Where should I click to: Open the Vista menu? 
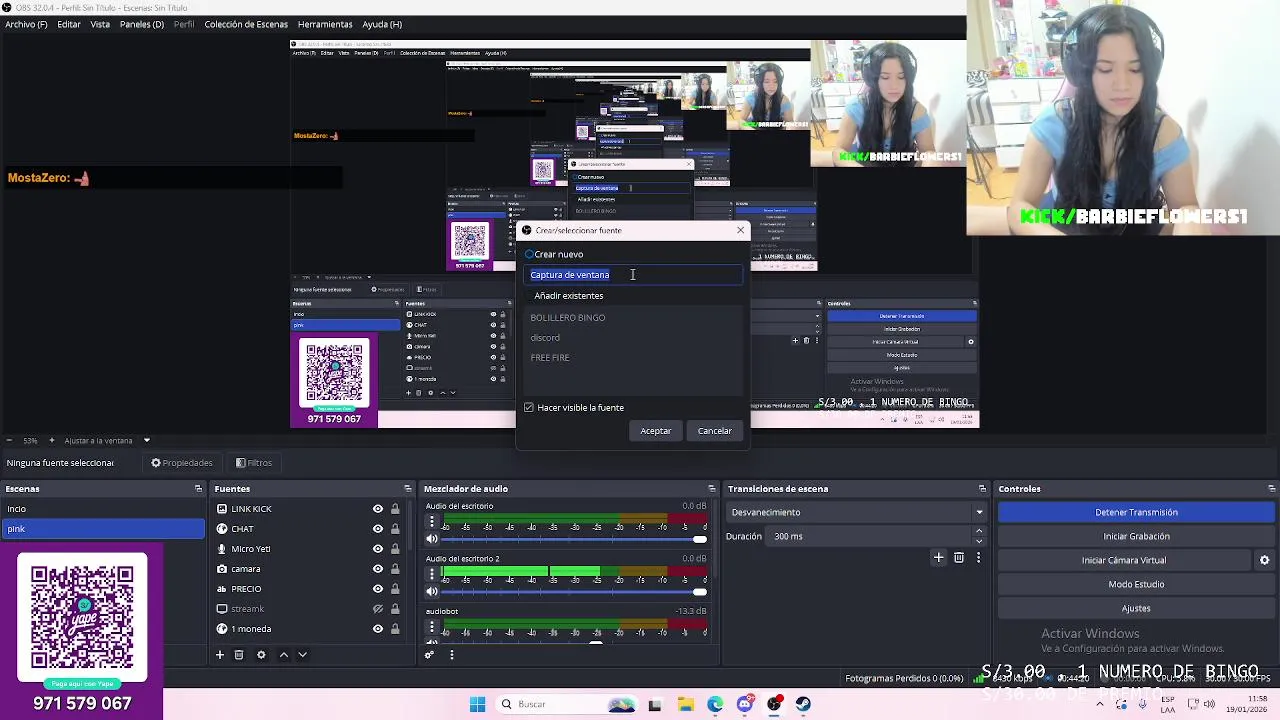click(x=100, y=24)
